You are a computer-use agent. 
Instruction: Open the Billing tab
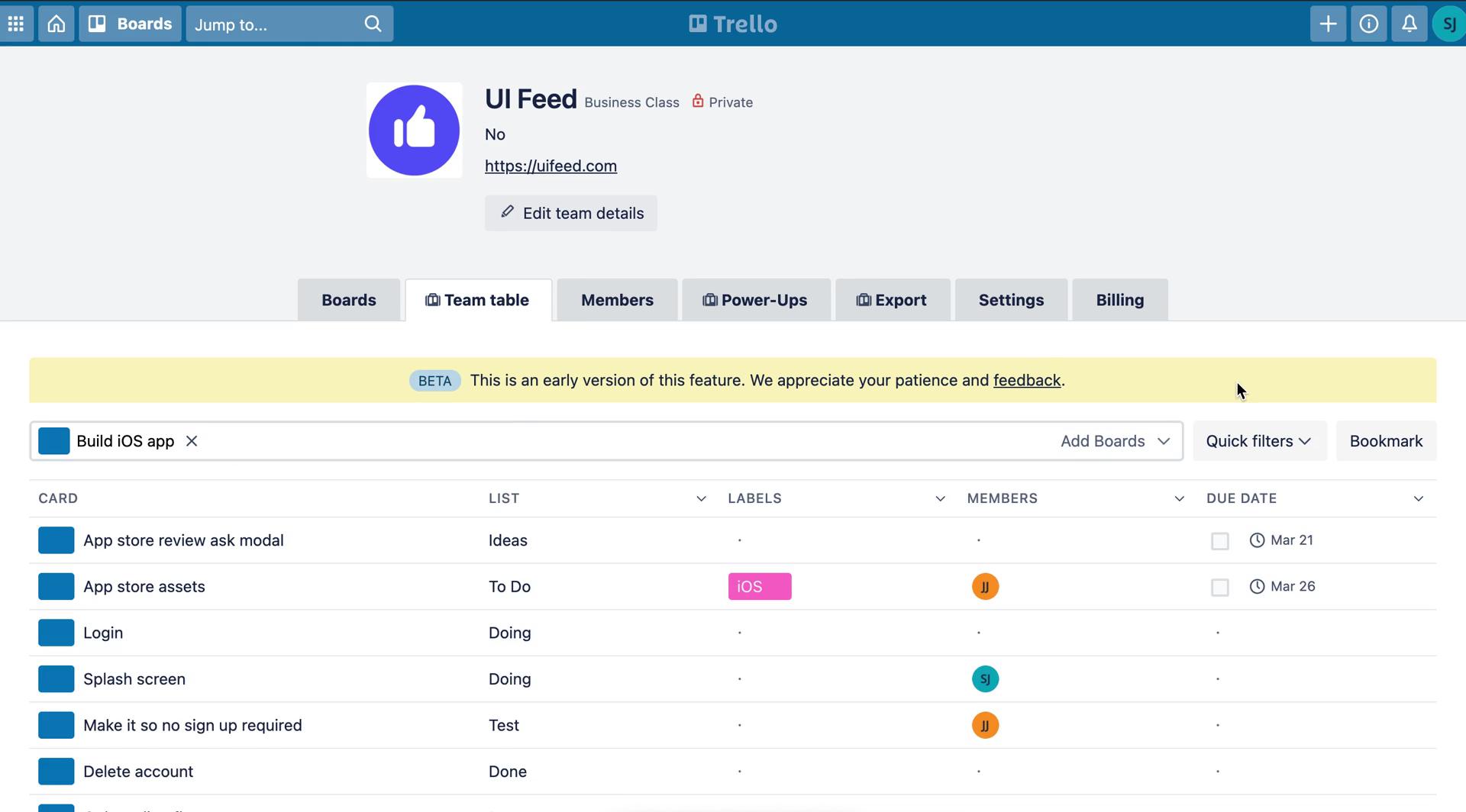[1120, 300]
